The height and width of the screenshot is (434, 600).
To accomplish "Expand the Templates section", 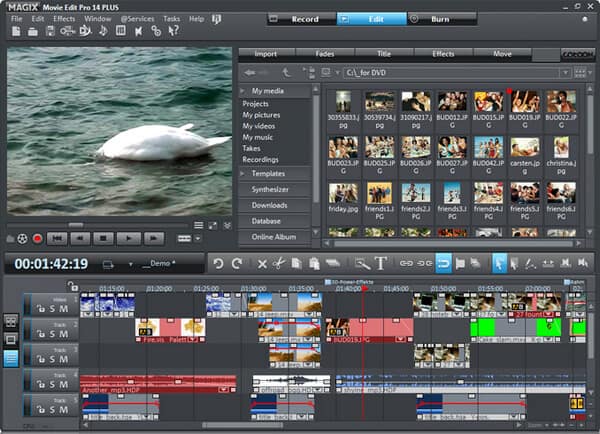I will coord(243,174).
